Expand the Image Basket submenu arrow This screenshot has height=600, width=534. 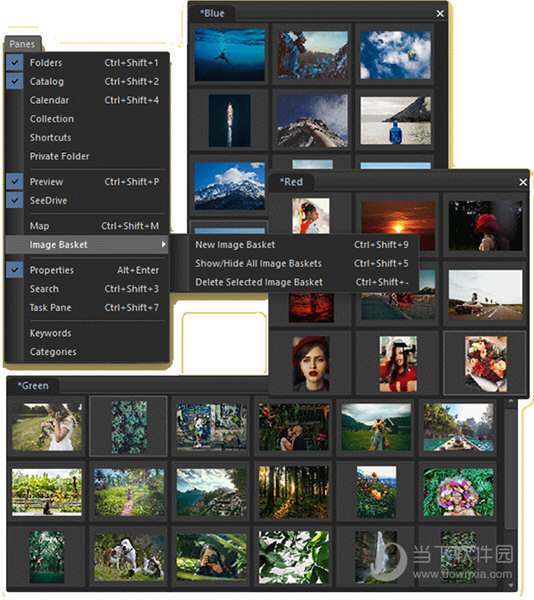(163, 244)
